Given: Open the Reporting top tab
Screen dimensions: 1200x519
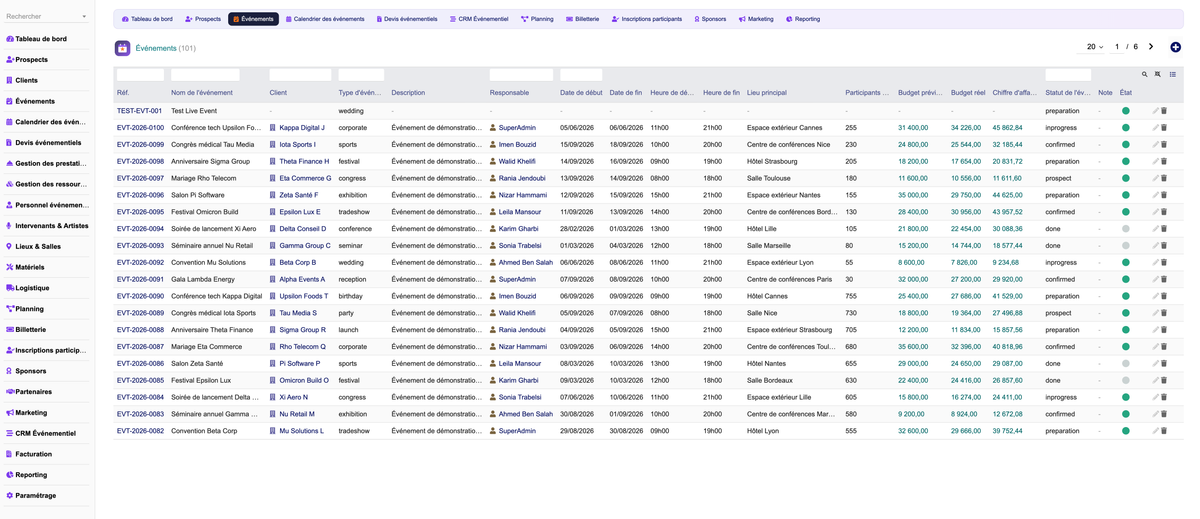Looking at the screenshot, I should point(803,19).
